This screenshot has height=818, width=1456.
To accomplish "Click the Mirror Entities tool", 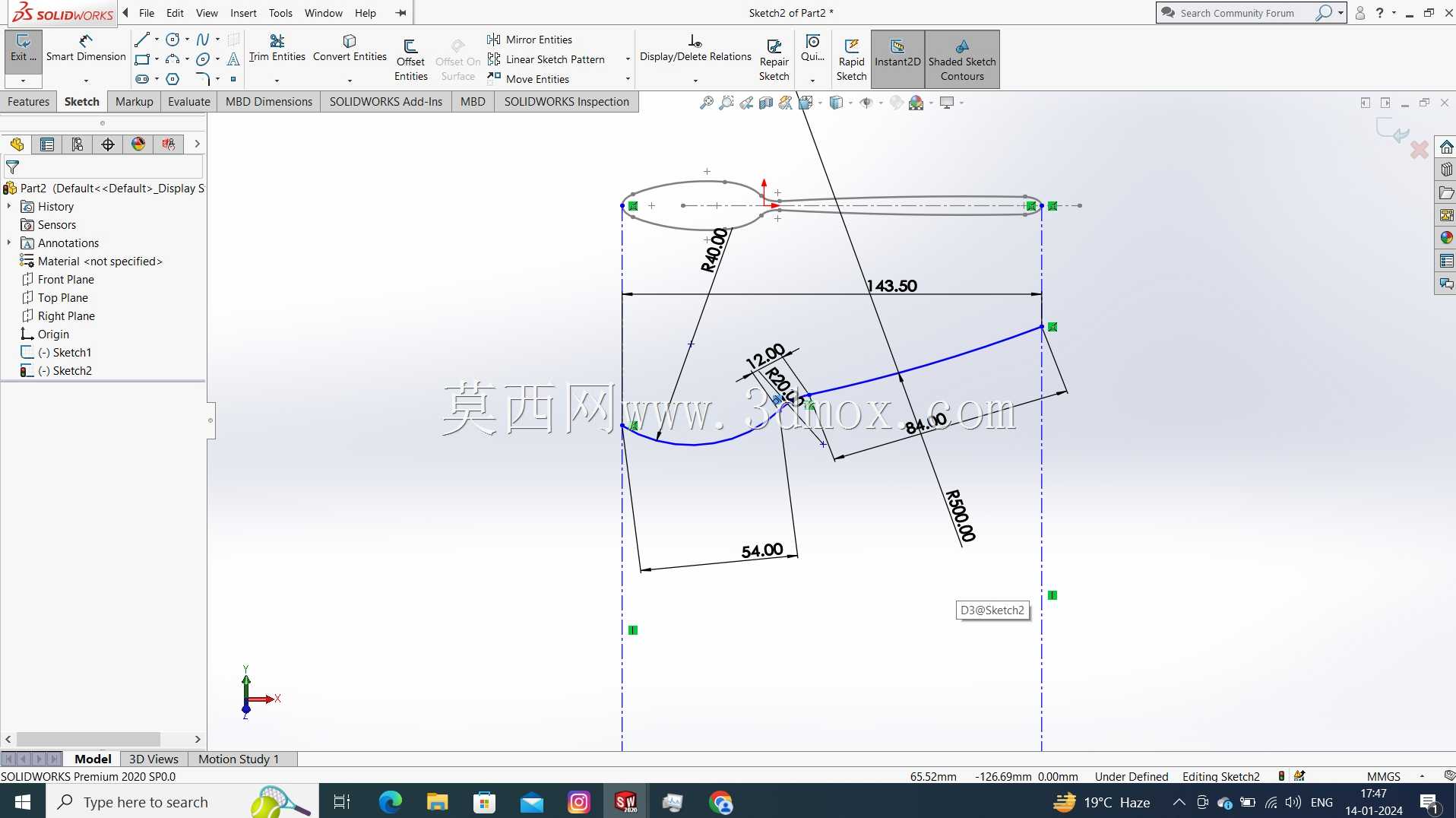I will tap(530, 40).
